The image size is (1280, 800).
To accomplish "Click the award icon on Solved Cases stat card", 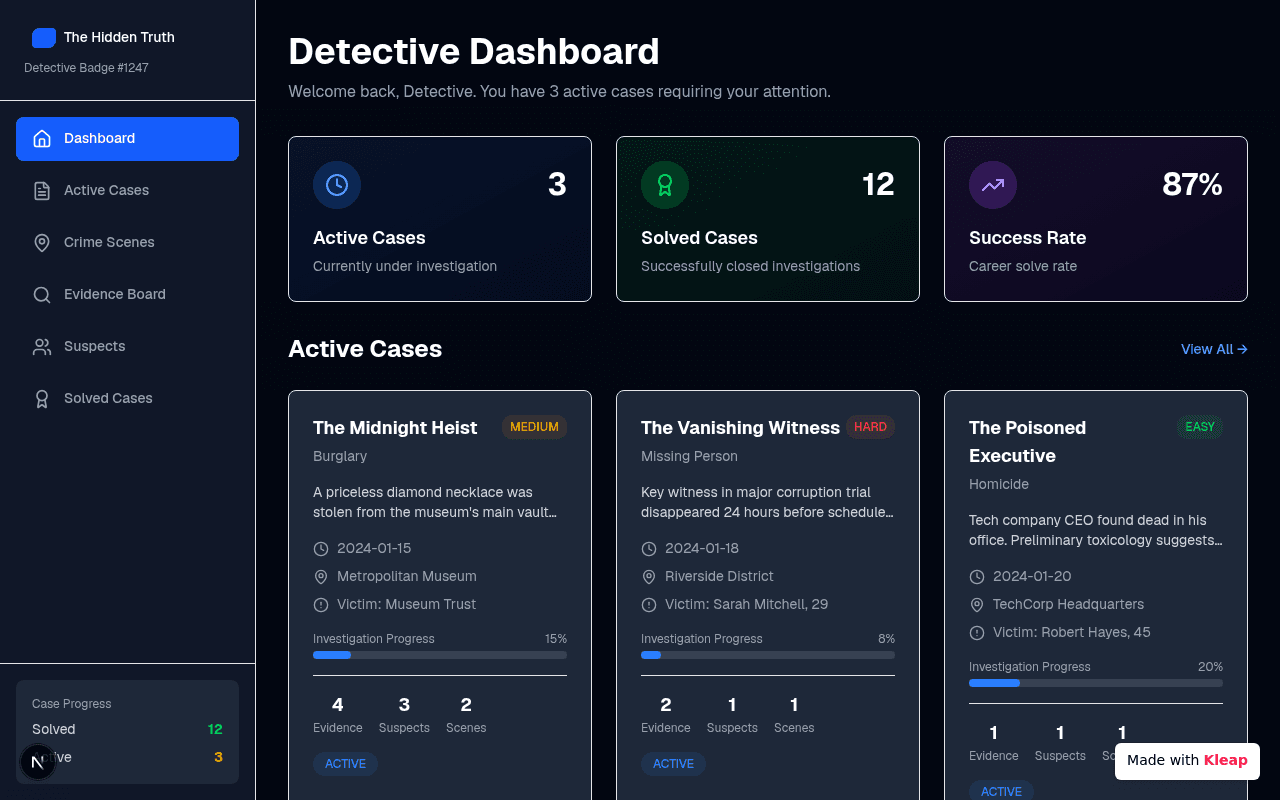I will coord(665,185).
